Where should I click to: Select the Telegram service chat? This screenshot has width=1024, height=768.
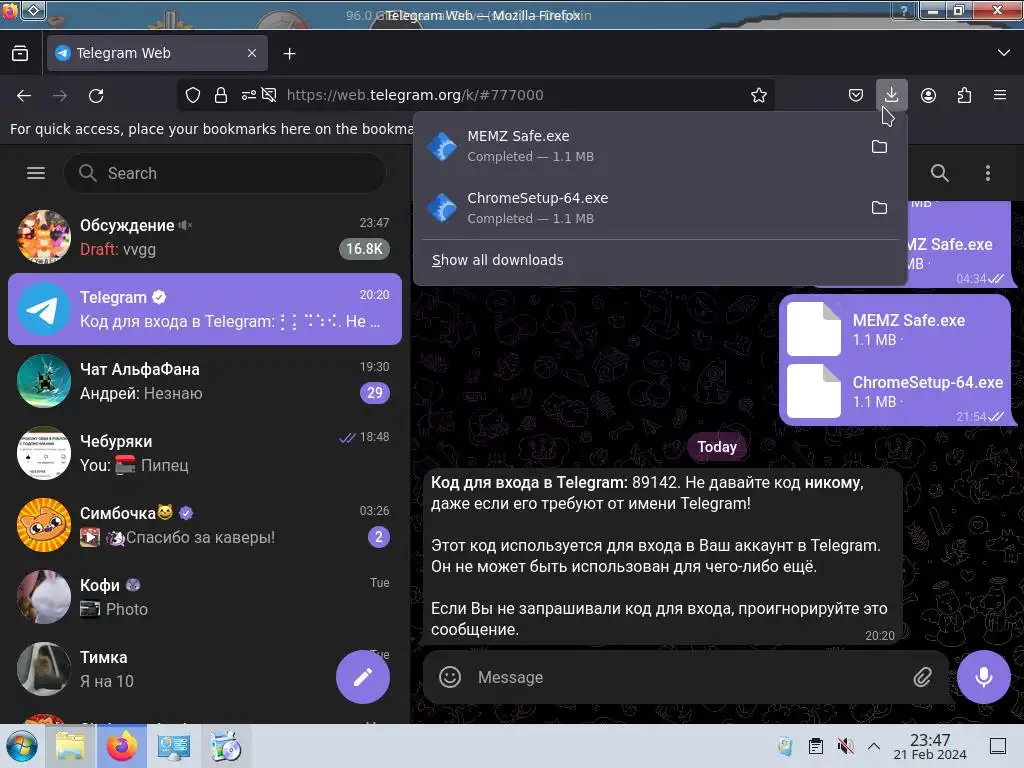[204, 309]
